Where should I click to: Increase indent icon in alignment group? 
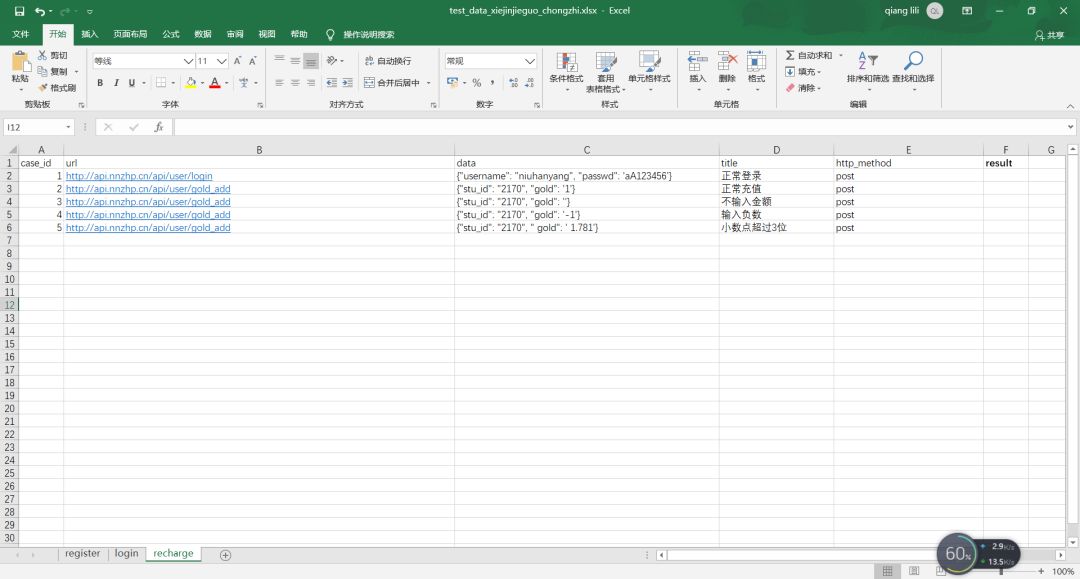[347, 83]
